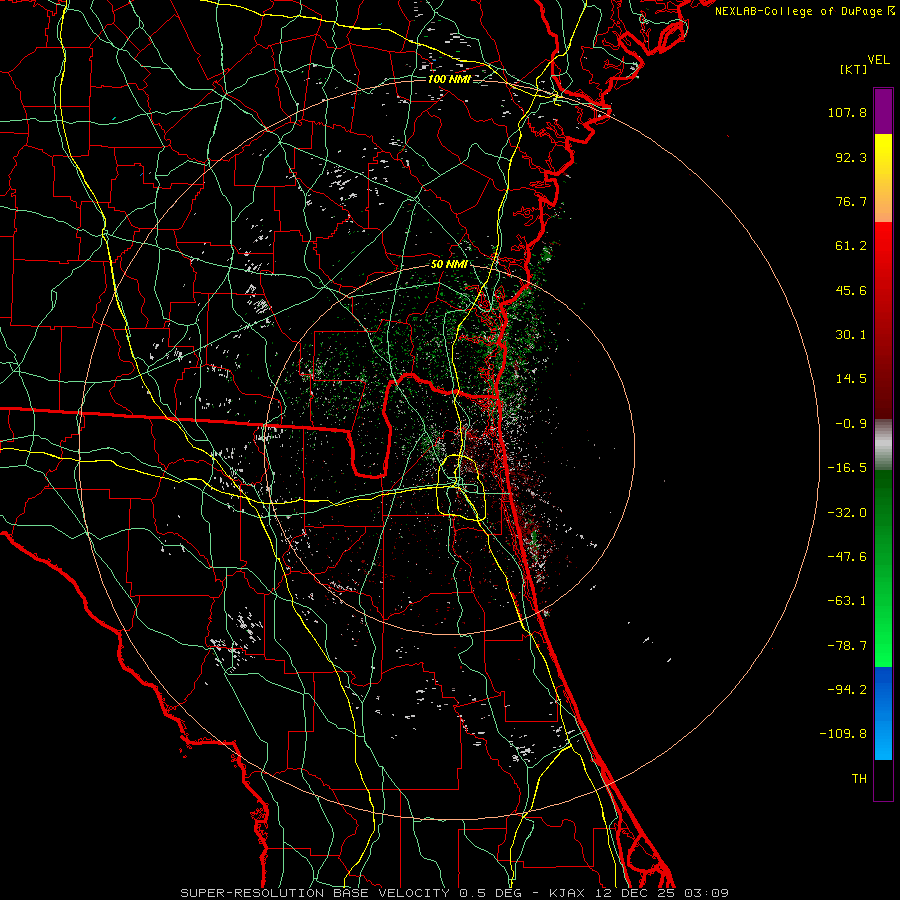This screenshot has height=900, width=900.
Task: Pick the gray near-zero segment of the color bar
Action: 883,445
